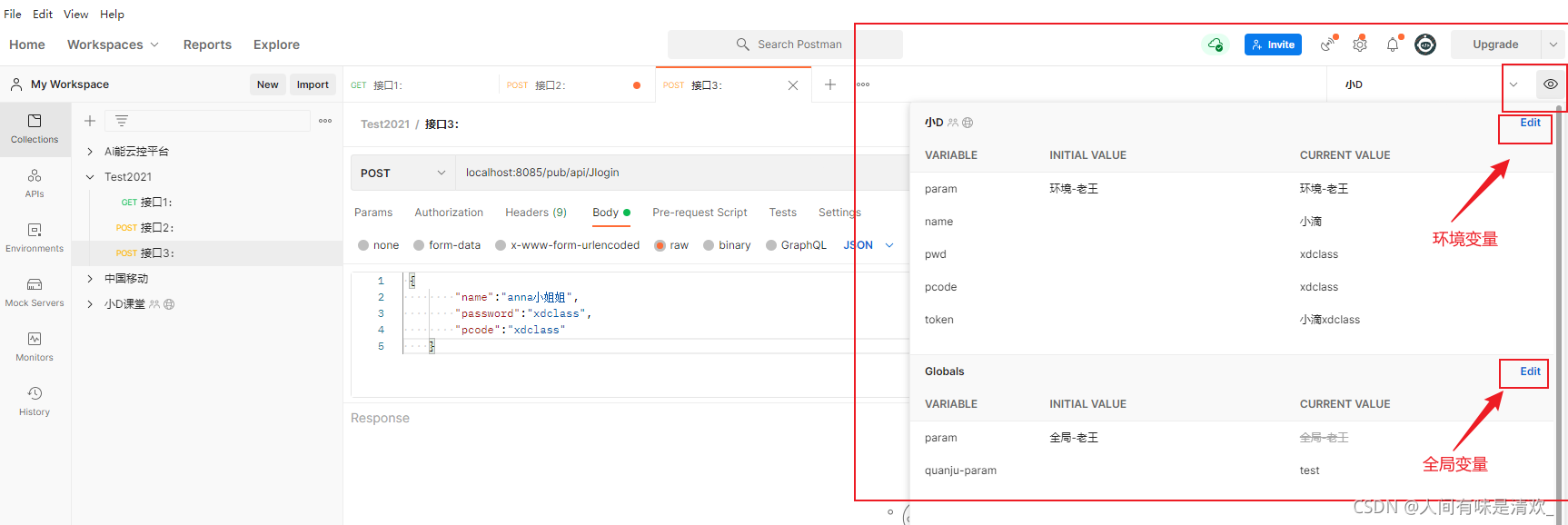The height and width of the screenshot is (525, 1568).
Task: Click the request URL field localhost:8085
Action: point(682,173)
